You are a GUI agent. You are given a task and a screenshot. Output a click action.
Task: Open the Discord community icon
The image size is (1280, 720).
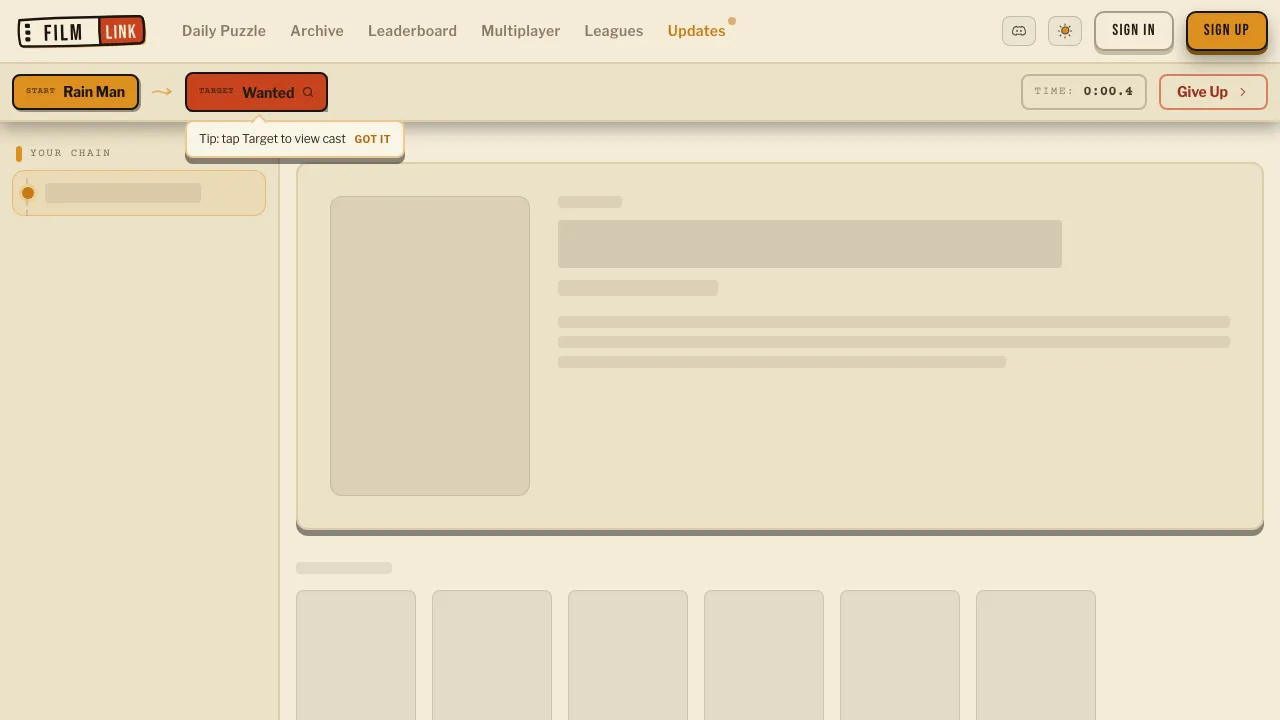pyautogui.click(x=1019, y=31)
